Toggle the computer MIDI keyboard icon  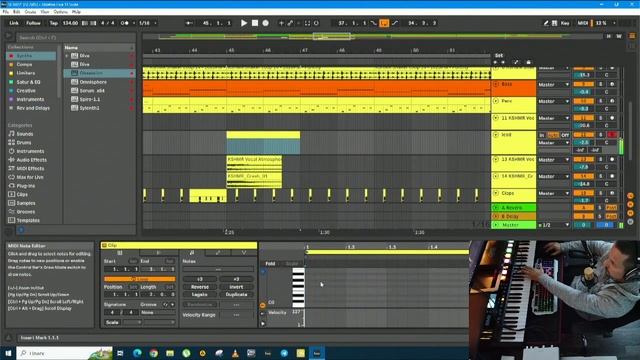pos(554,23)
